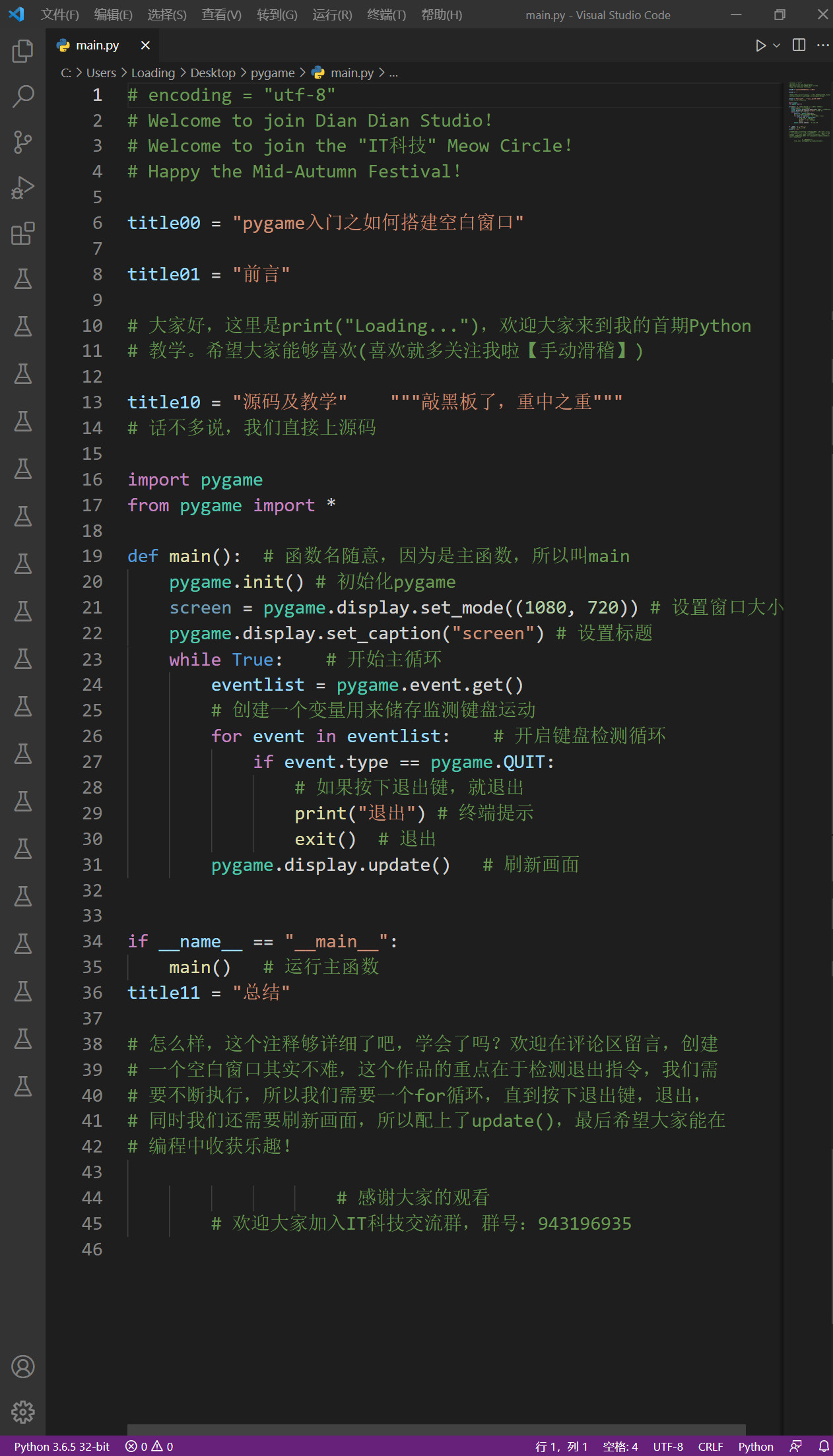
Task: Open the C: breadcrumb root
Action: click(66, 73)
